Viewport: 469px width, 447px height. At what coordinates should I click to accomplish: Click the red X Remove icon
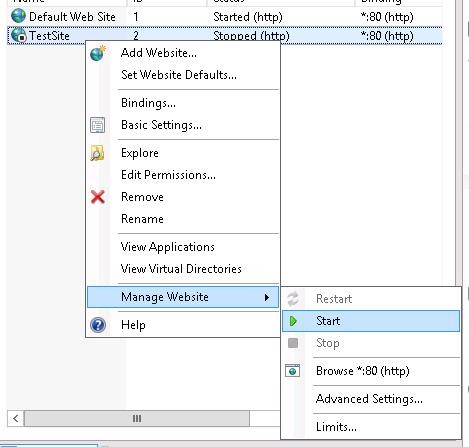98,197
